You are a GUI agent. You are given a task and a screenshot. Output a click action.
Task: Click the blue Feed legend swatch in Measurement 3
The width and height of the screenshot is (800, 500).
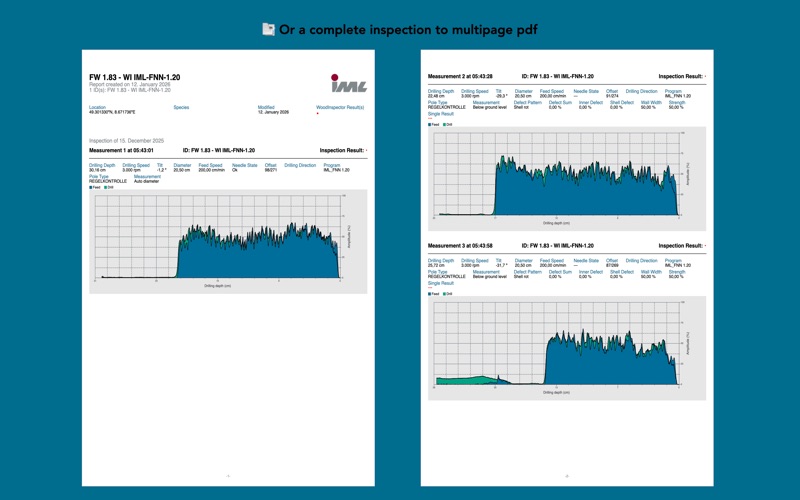tap(430, 294)
